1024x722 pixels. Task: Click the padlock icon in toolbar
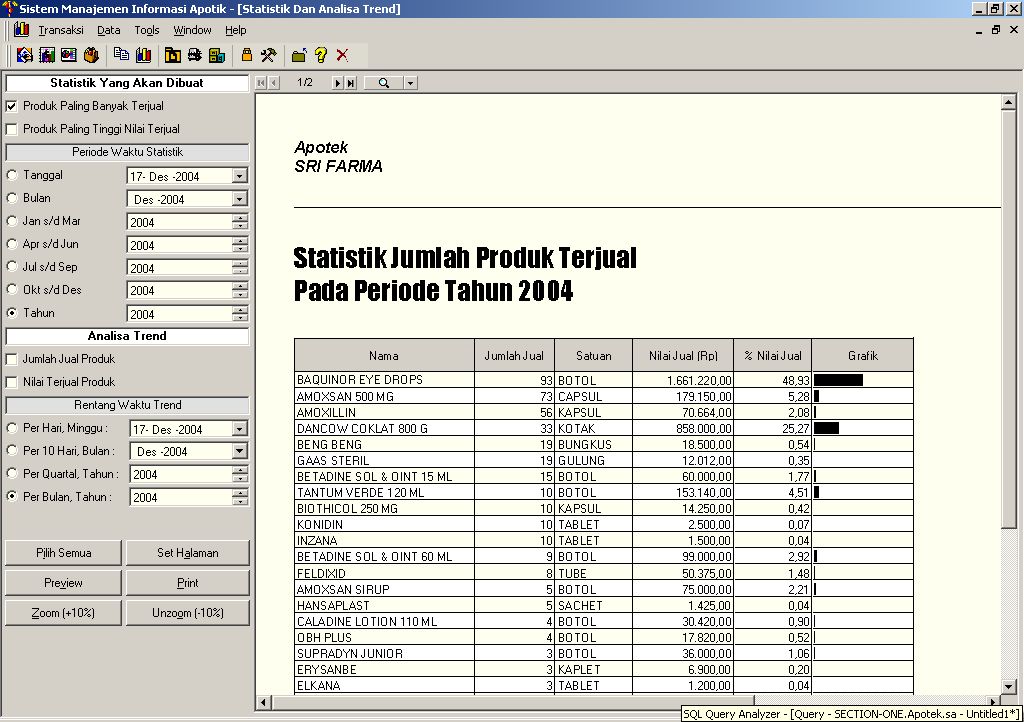tap(247, 55)
